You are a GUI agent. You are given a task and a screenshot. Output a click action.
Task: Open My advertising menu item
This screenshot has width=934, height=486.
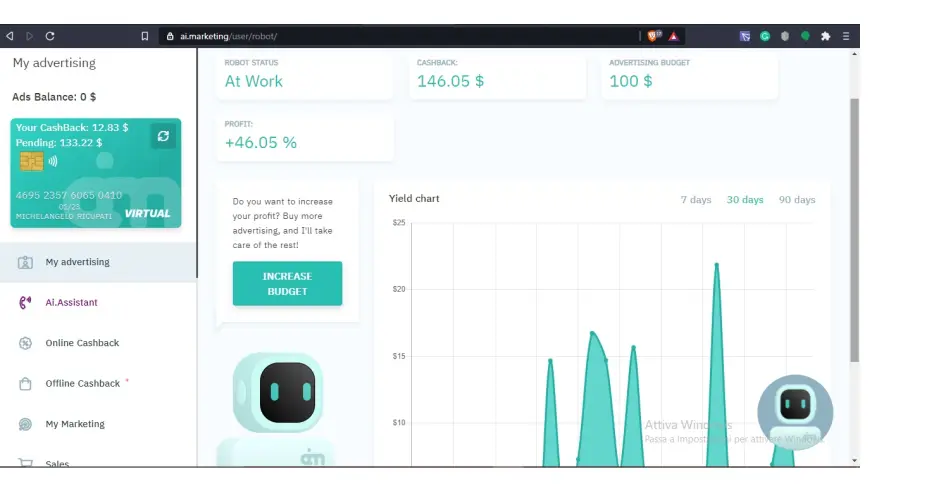[98, 262]
